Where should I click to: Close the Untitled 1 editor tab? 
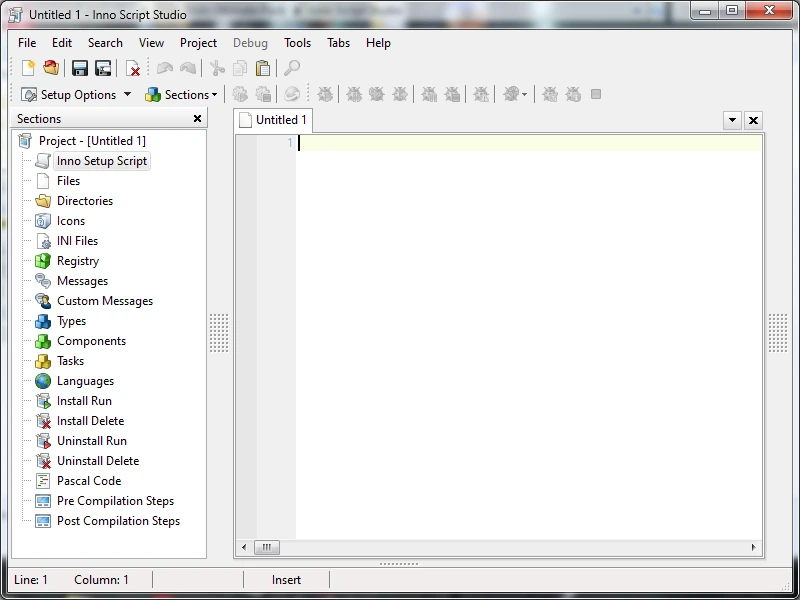[753, 120]
